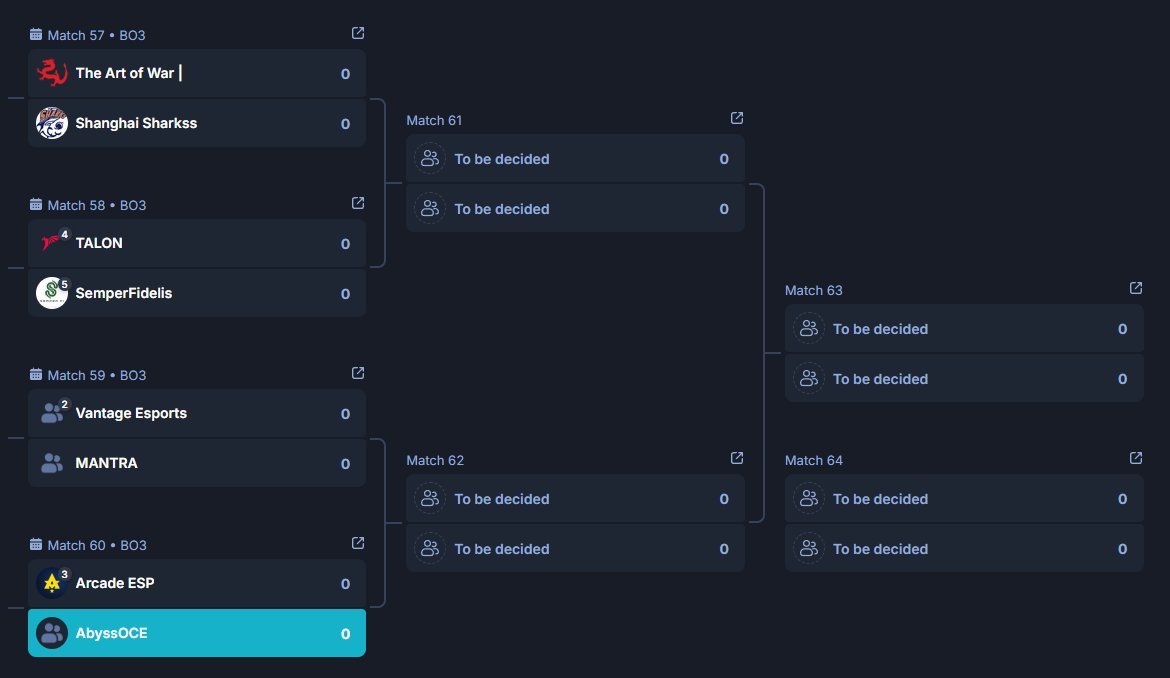Select the highlighted AbyssOCE team row
1170x678 pixels.
pos(197,633)
